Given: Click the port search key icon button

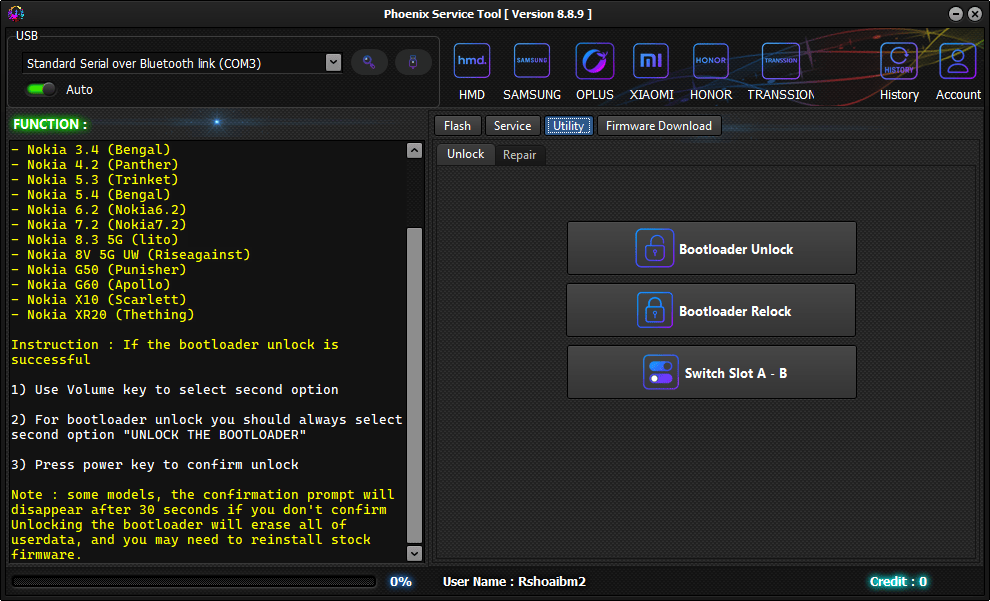Looking at the screenshot, I should click(x=369, y=62).
